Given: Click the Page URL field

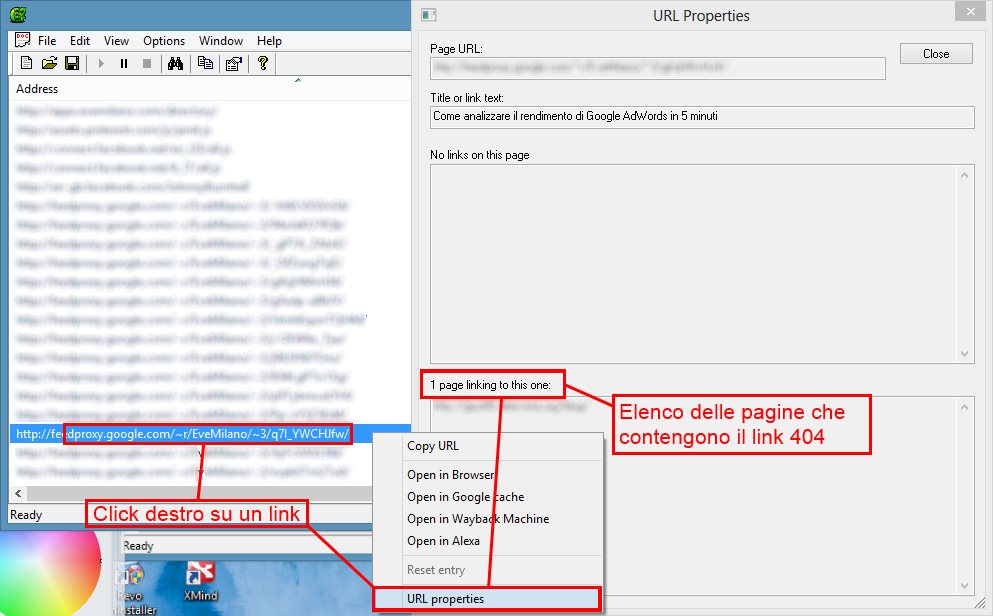Looking at the screenshot, I should tap(657, 68).
